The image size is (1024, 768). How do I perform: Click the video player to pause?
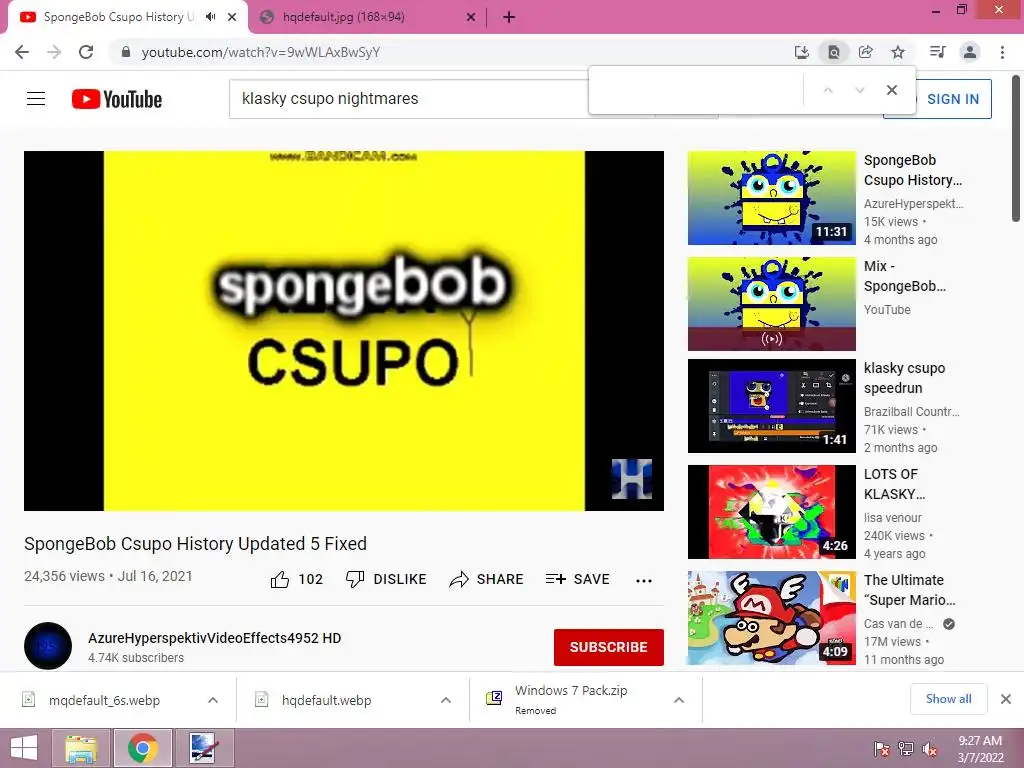(344, 330)
